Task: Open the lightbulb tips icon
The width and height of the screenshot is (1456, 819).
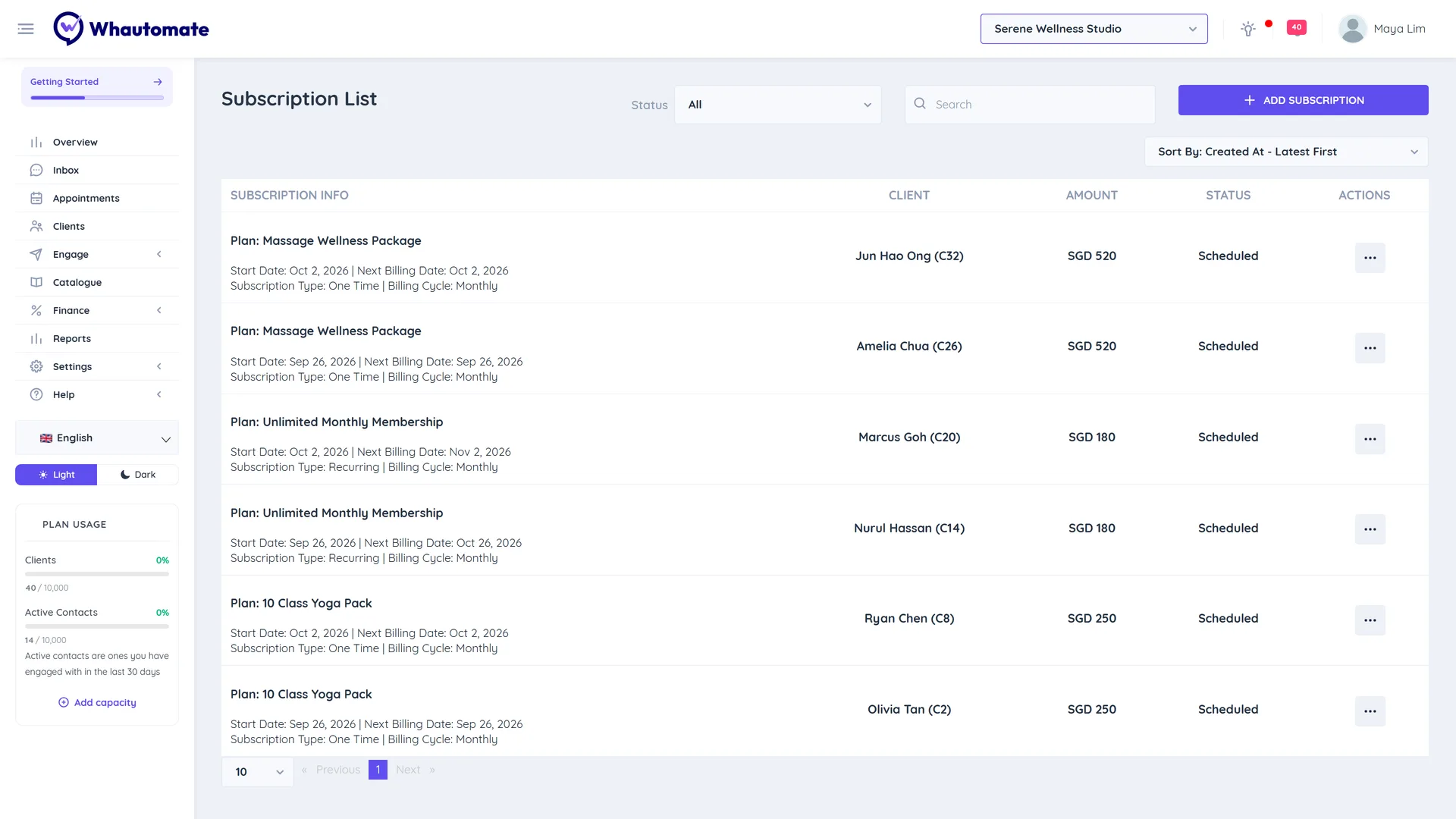Action: [x=1247, y=29]
